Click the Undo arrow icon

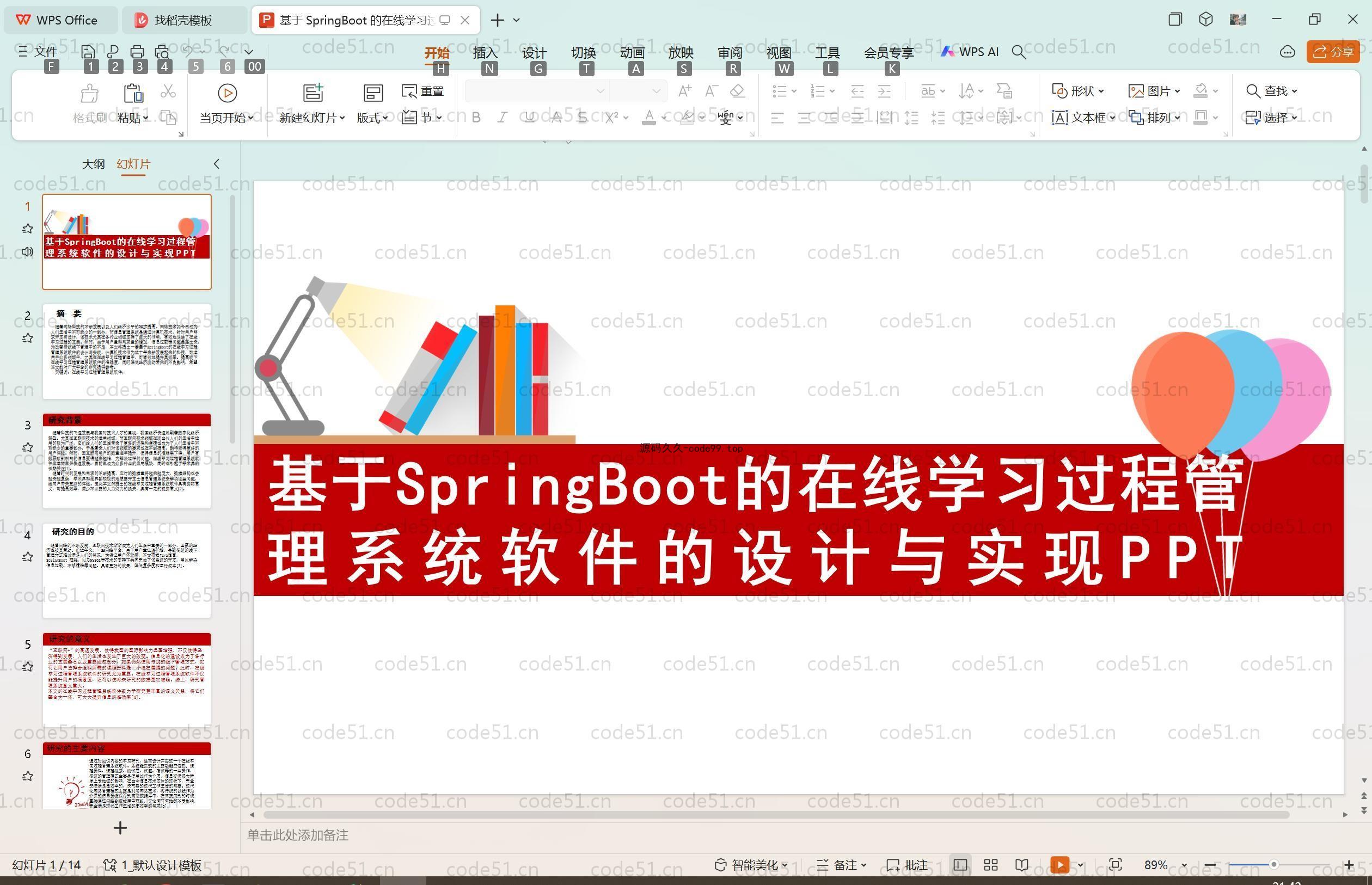tap(188, 51)
